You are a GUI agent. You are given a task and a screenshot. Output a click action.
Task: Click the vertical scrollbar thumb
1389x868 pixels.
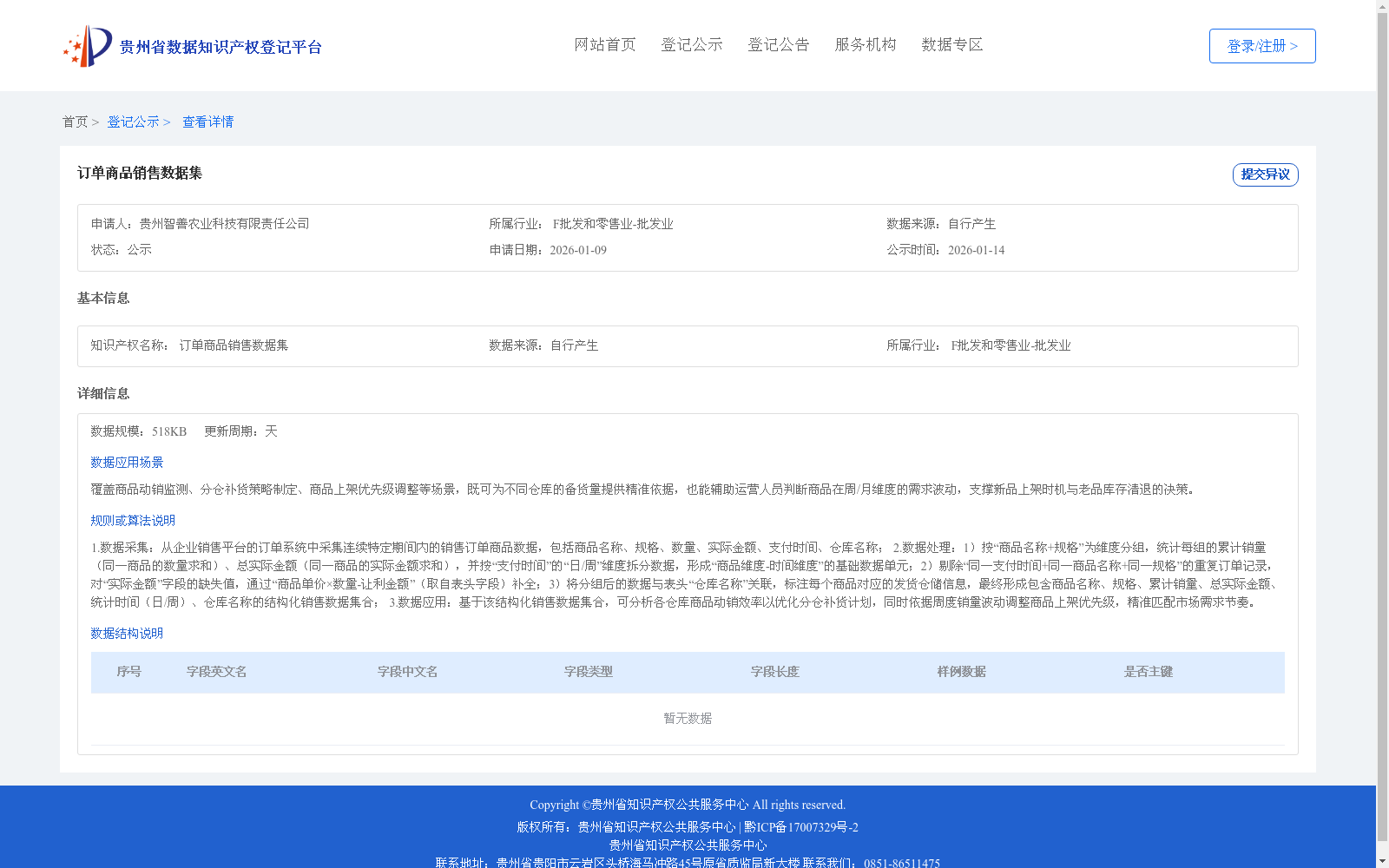click(x=1382, y=427)
